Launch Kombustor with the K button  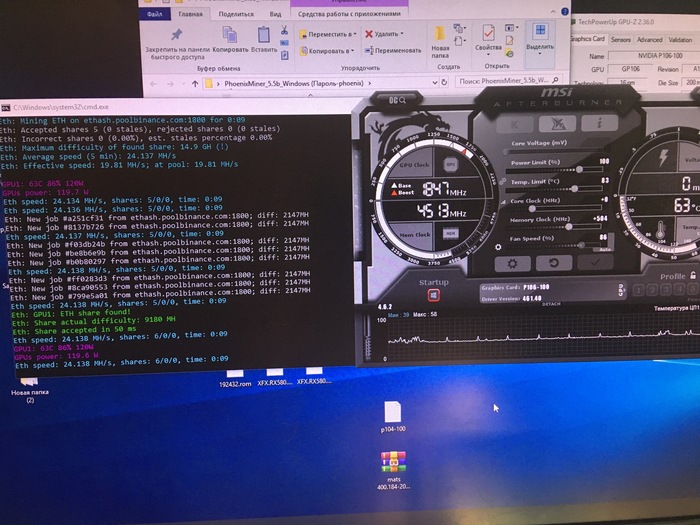[515, 125]
